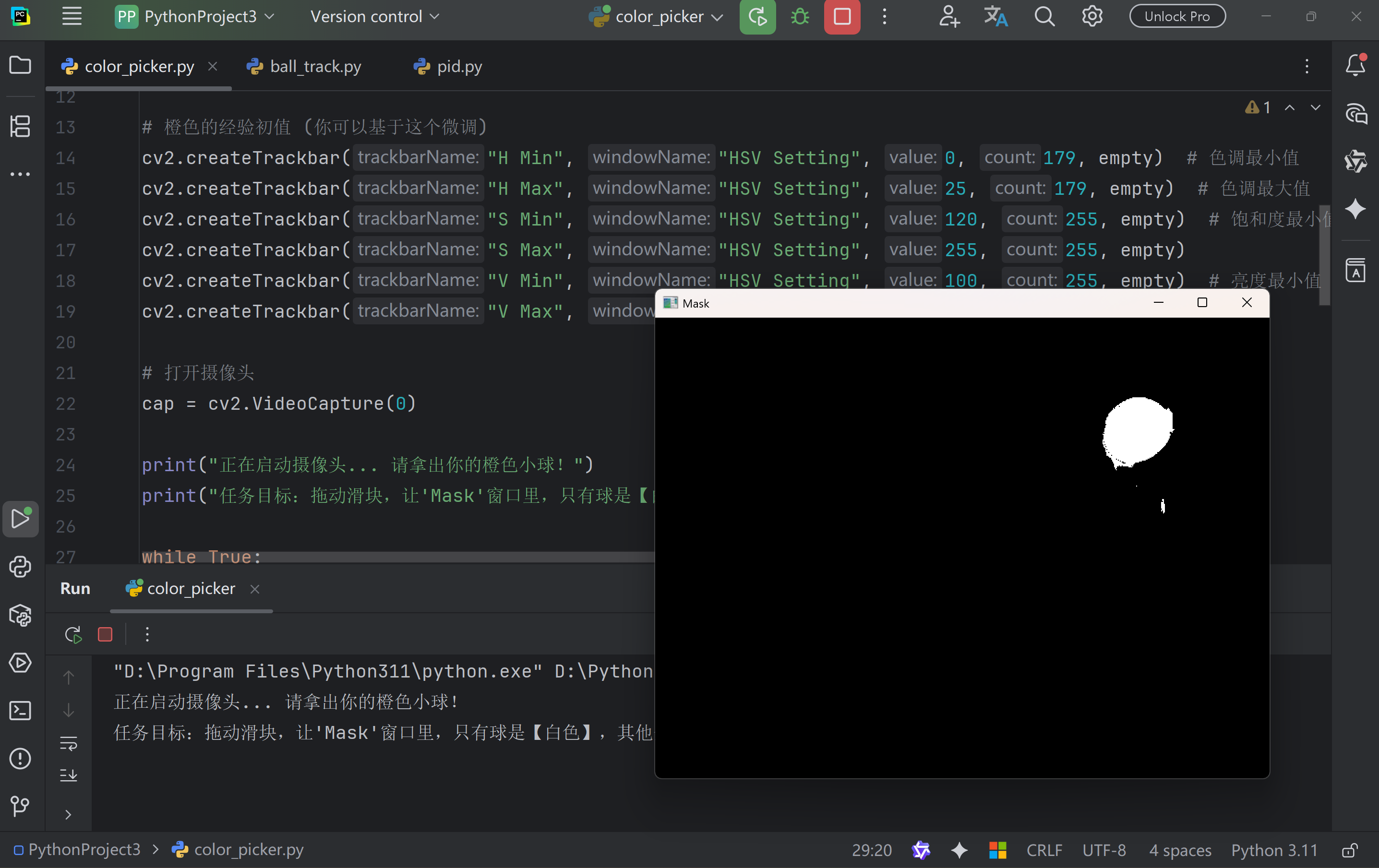
Task: Rerun color_picker in Run panel
Action: (73, 634)
